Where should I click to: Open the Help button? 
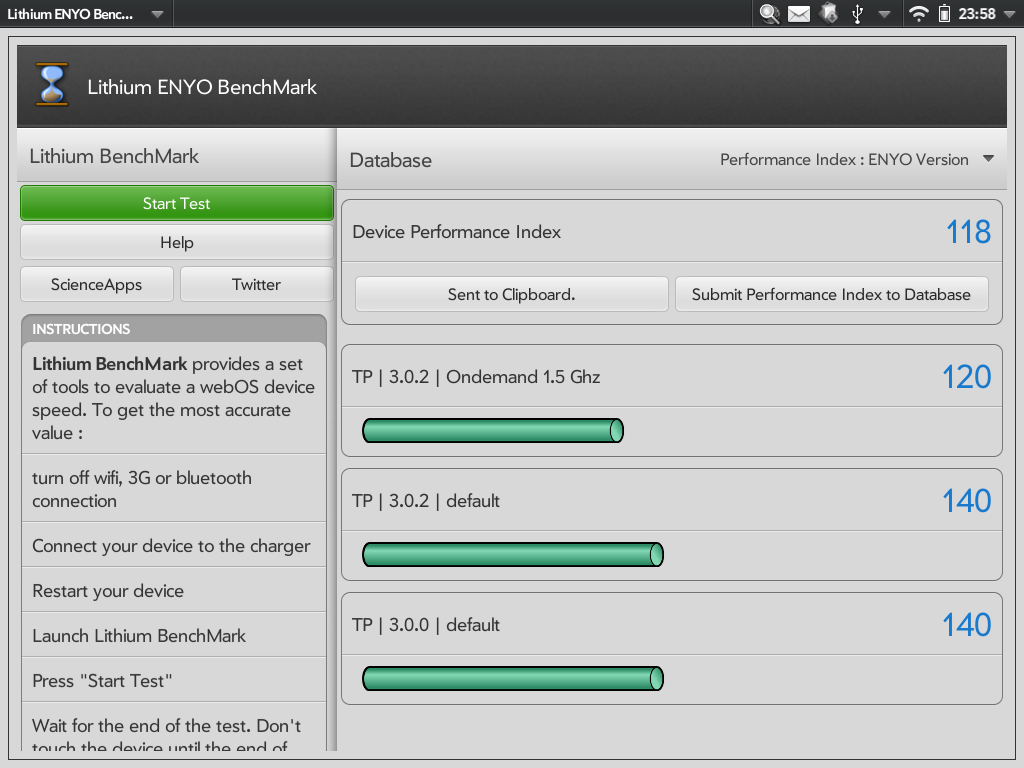177,242
